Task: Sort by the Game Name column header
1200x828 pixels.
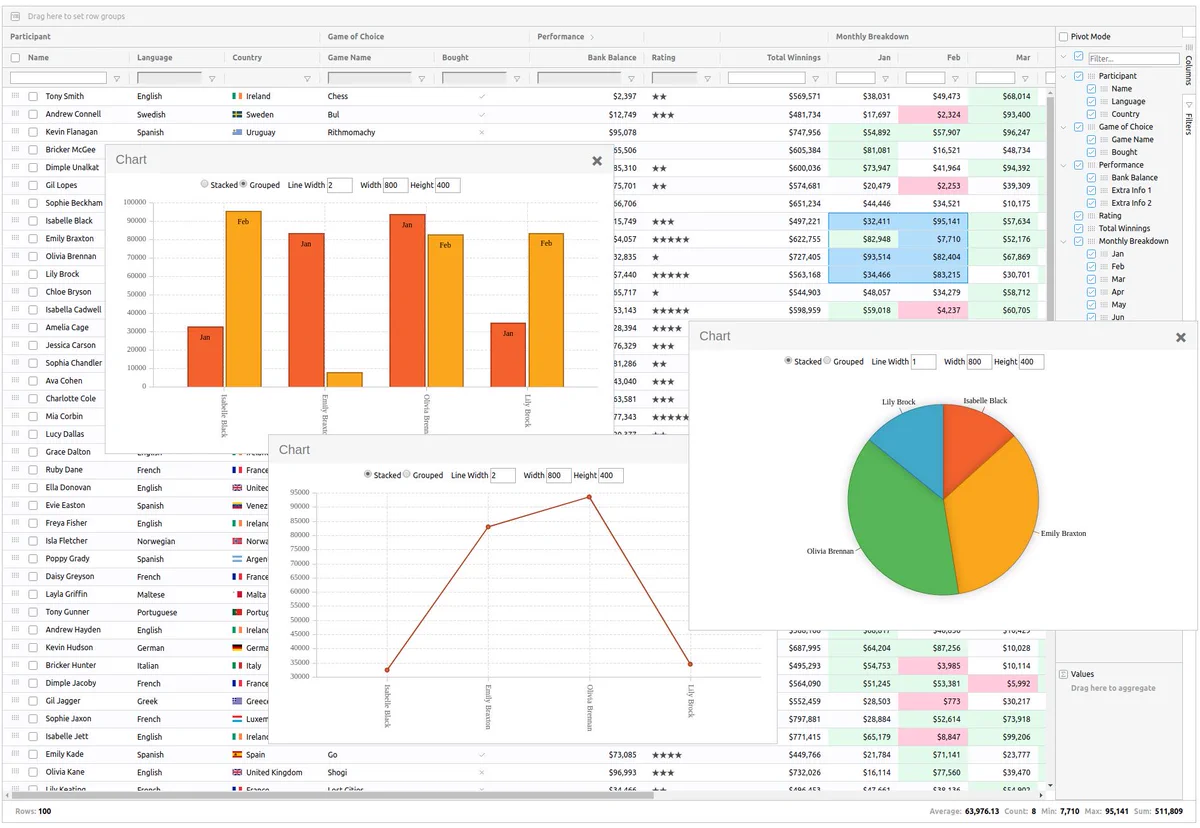Action: click(x=349, y=58)
